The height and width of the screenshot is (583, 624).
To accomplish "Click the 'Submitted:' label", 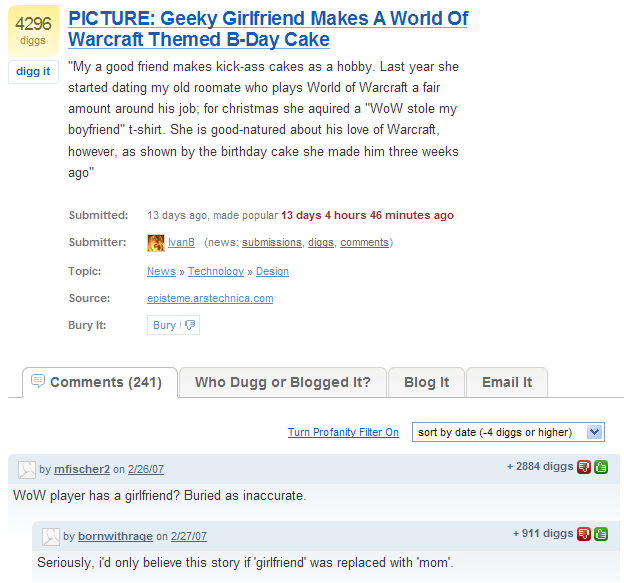I will point(98,215).
